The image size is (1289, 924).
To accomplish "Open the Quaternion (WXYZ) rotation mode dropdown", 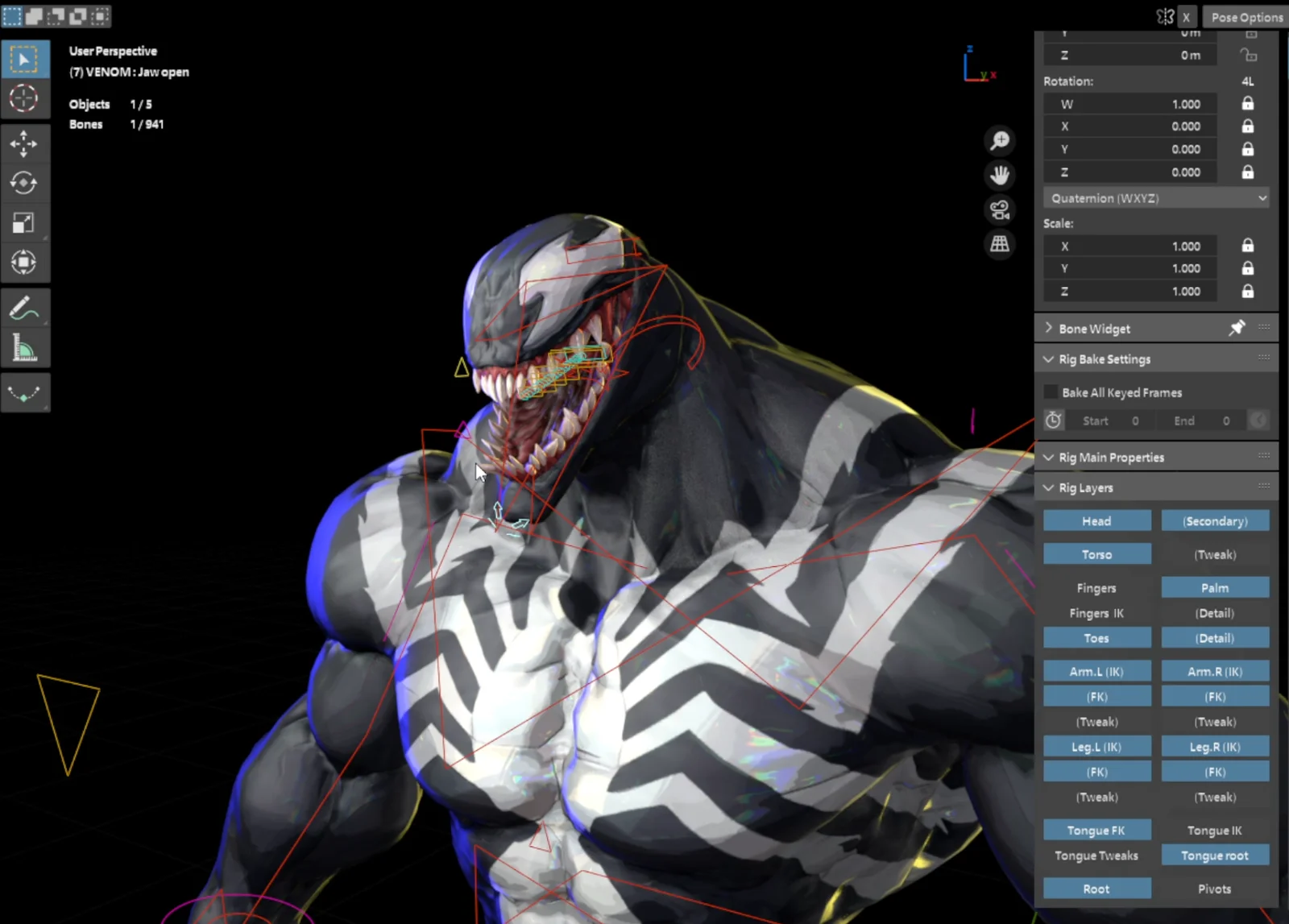I will point(1155,197).
